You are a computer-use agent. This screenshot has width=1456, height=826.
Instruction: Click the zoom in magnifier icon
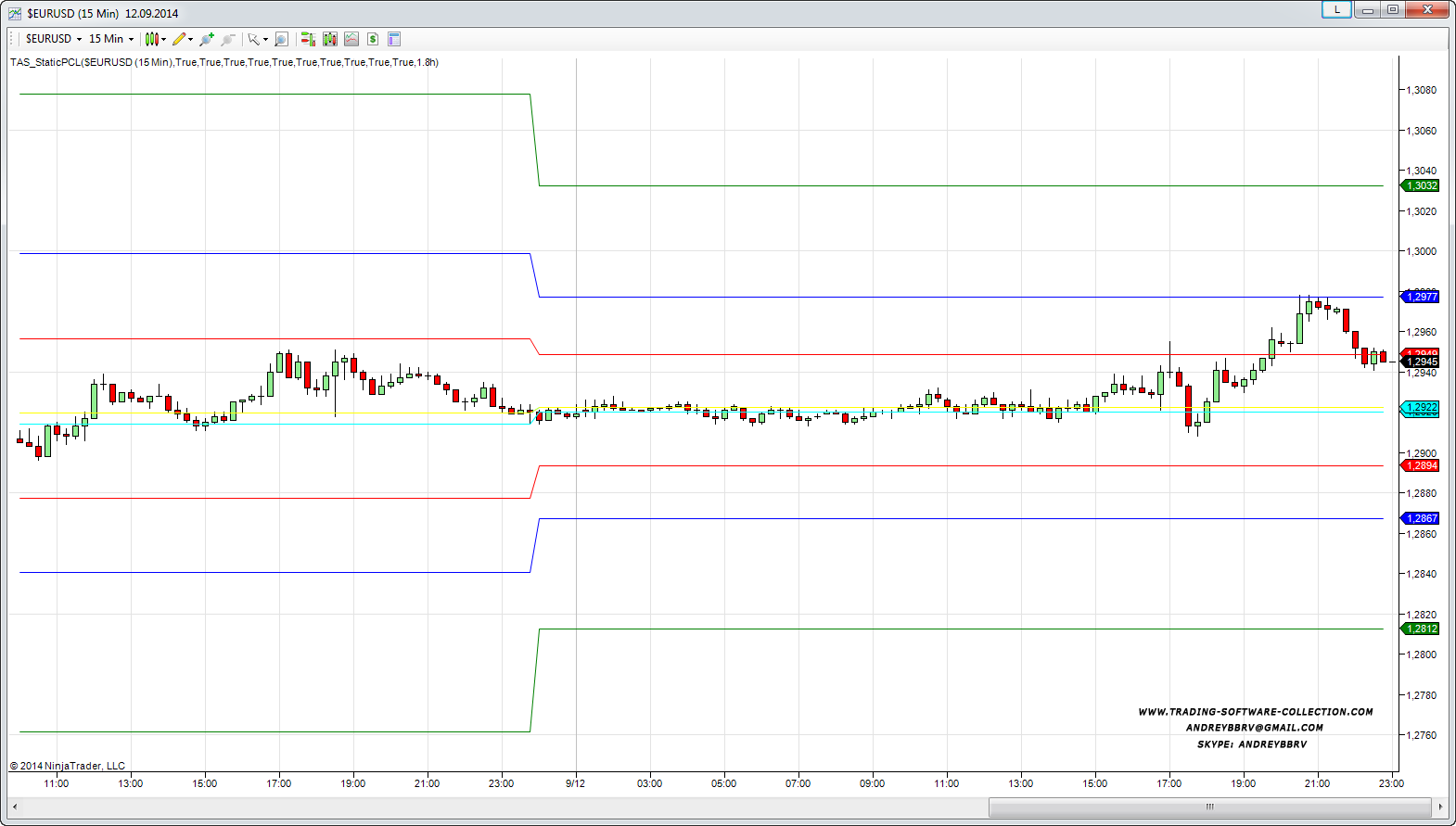click(x=207, y=39)
